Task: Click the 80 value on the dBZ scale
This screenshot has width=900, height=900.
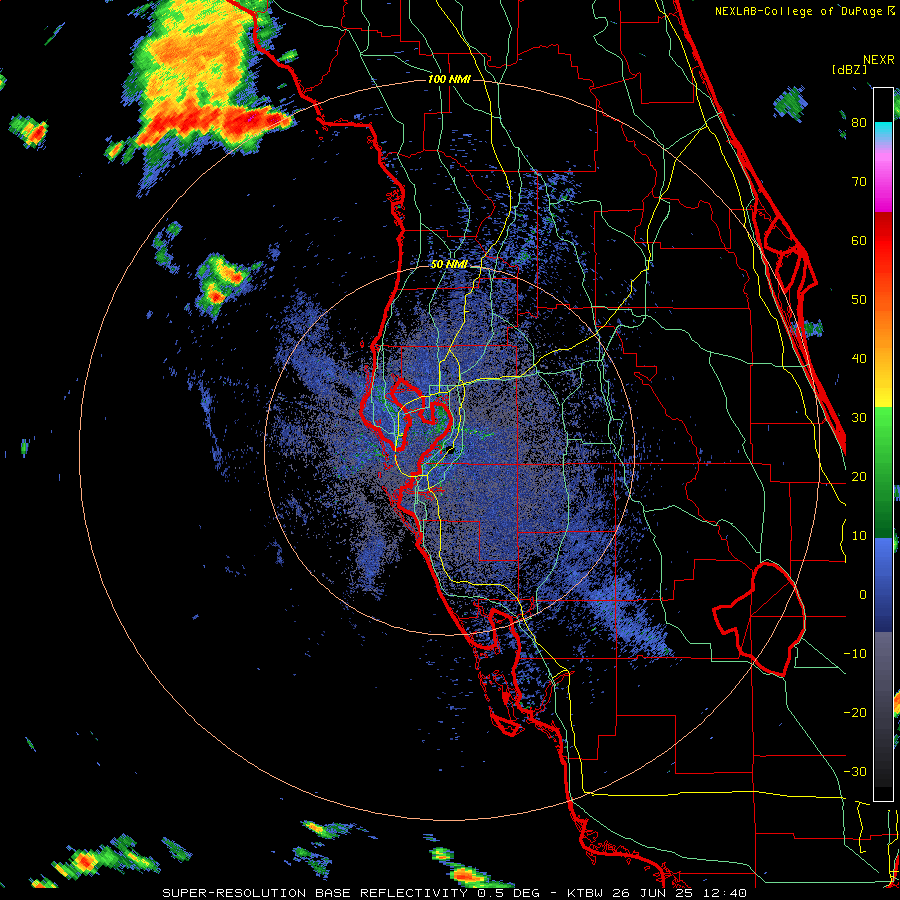Action: [x=859, y=123]
